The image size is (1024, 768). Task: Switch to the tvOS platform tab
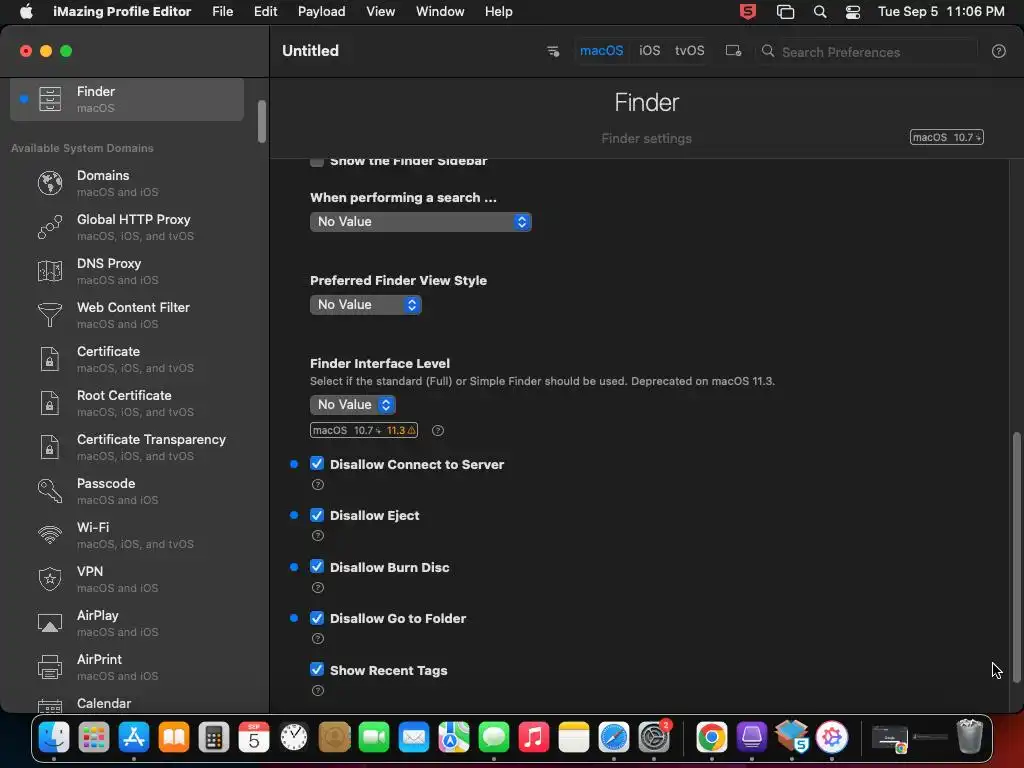(690, 51)
